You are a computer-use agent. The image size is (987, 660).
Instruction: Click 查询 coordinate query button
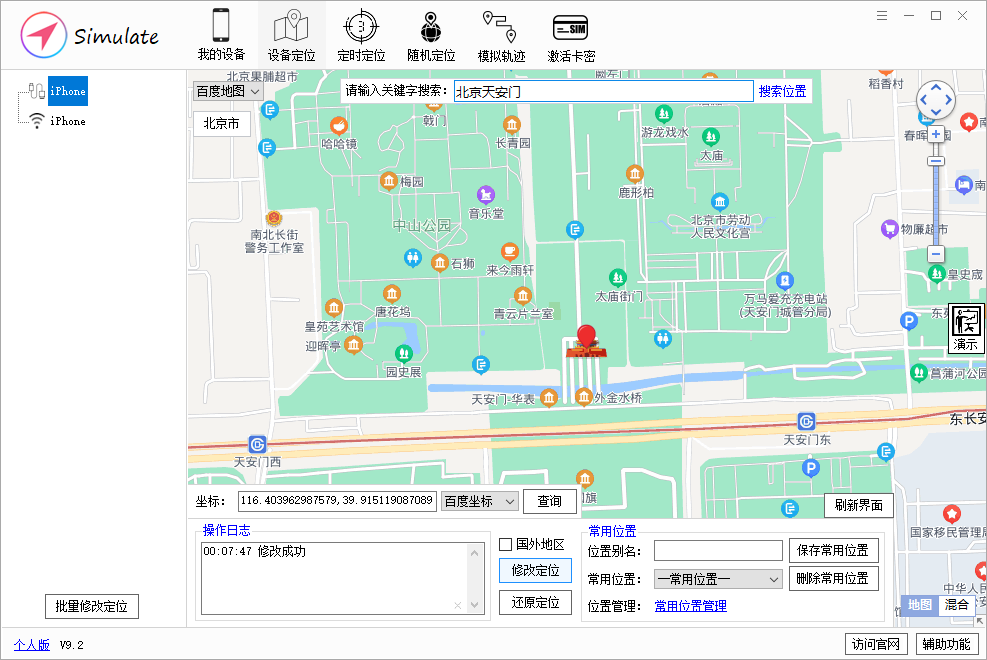coord(550,501)
